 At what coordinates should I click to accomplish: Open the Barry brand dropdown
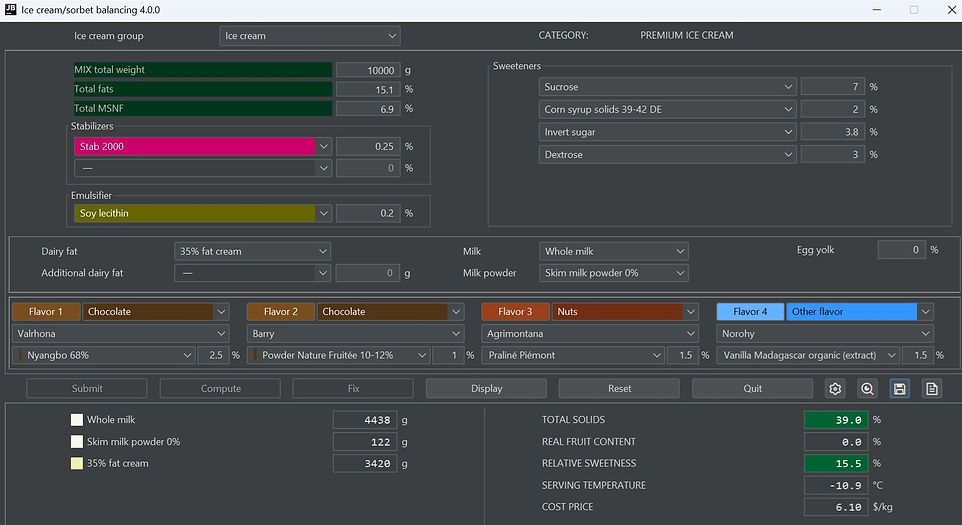(x=356, y=334)
